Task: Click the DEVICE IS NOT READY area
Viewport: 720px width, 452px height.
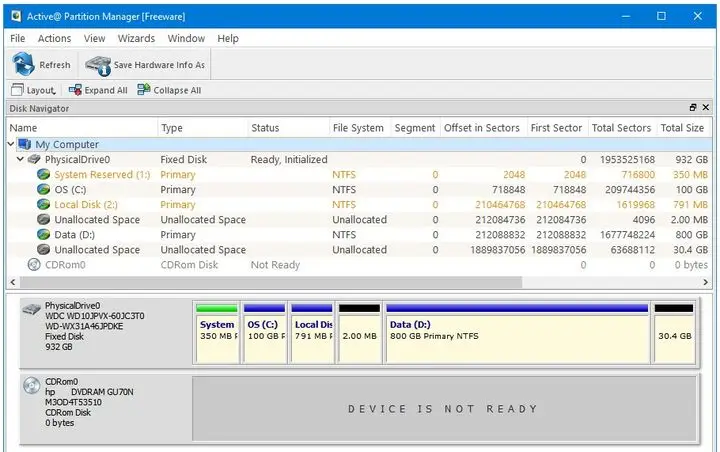Action: [444, 409]
